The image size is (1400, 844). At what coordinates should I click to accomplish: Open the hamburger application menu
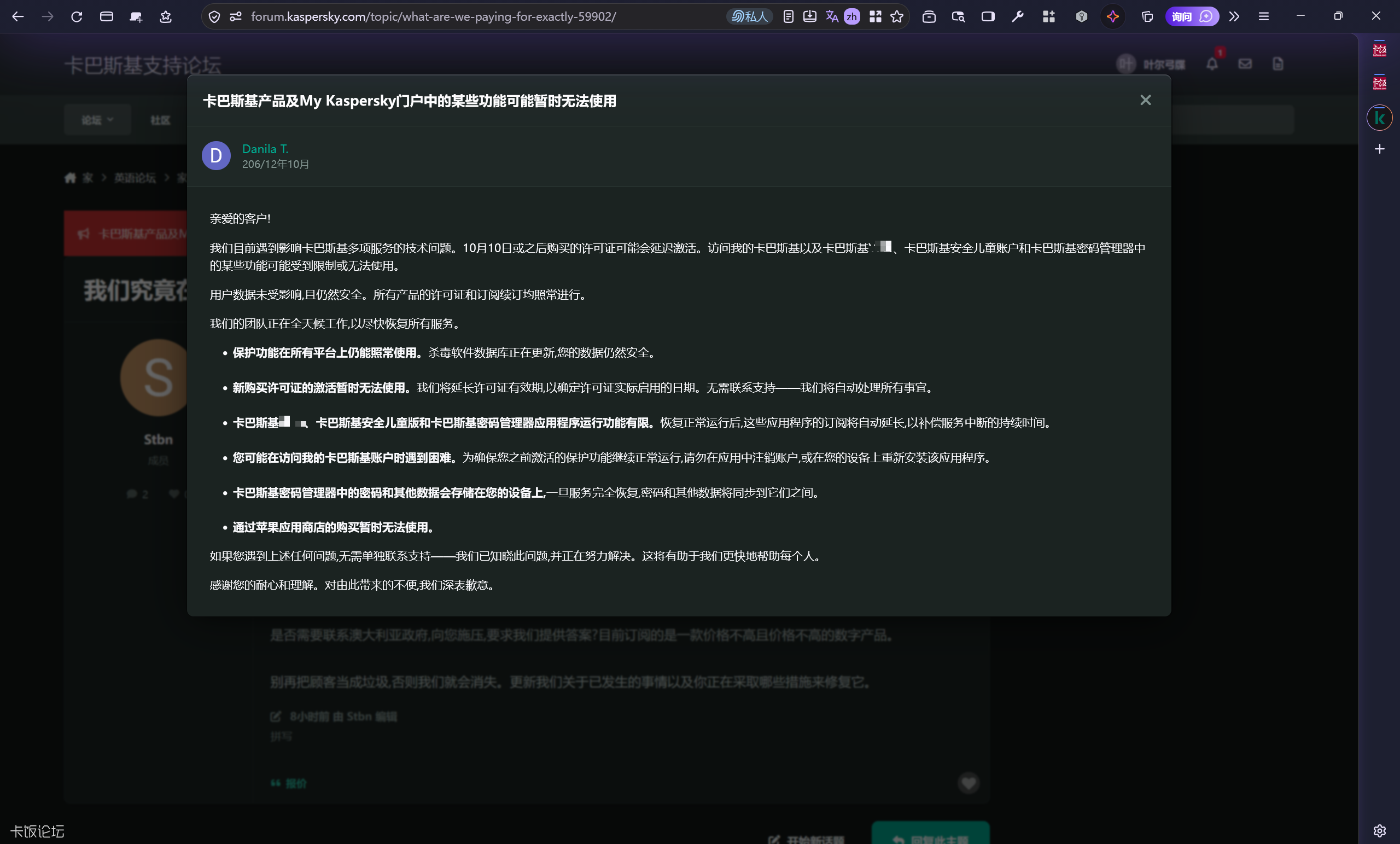1264,16
